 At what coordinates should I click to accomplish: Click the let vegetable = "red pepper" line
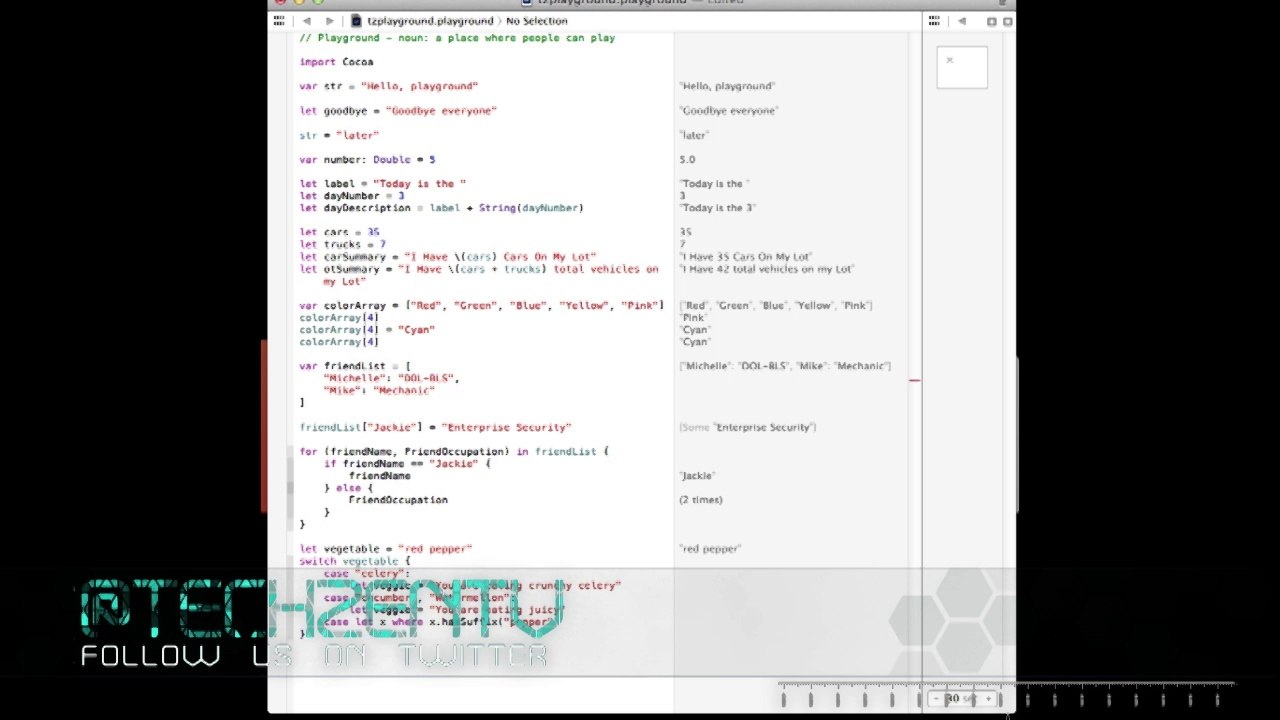click(x=385, y=549)
